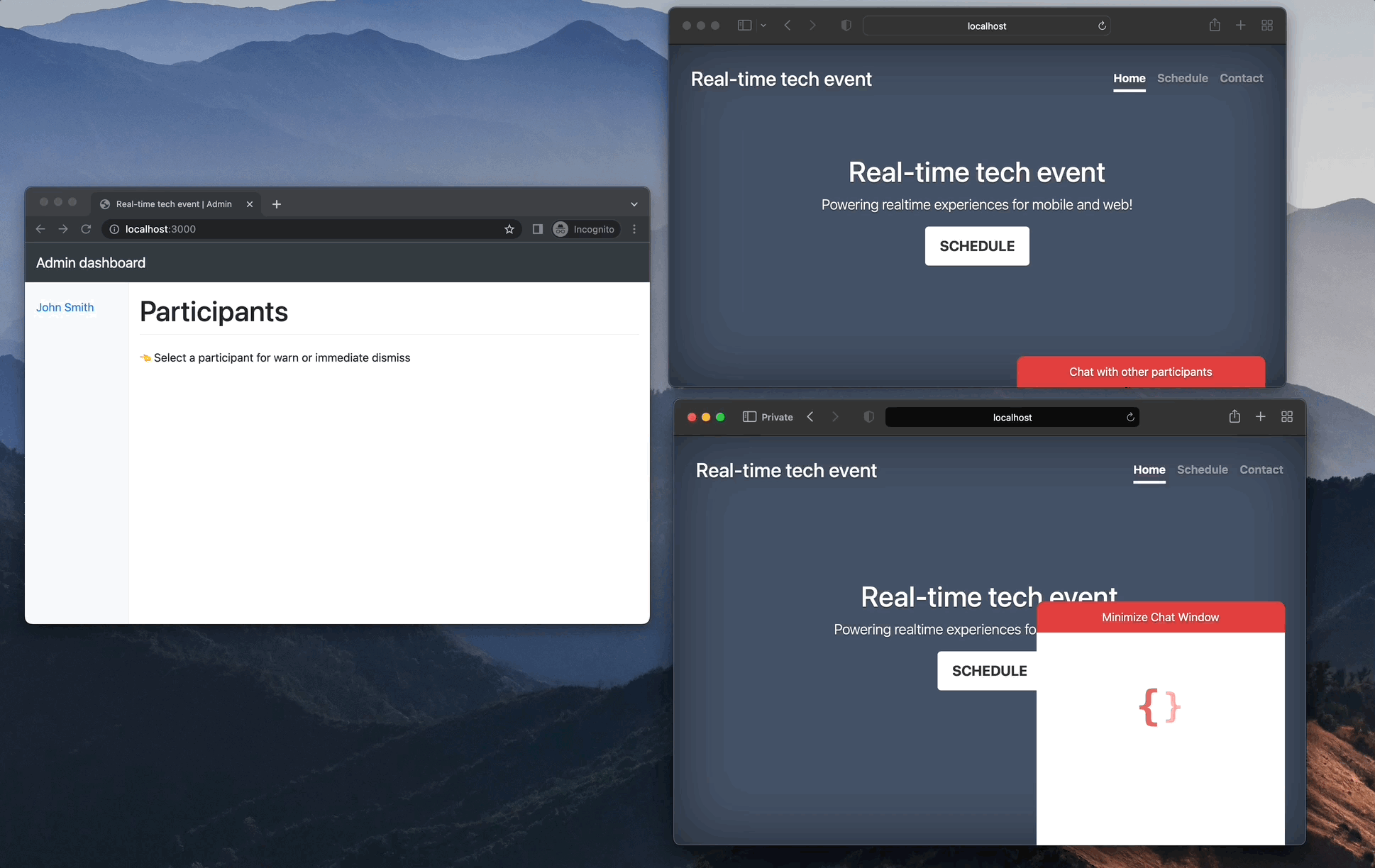Click the bookmark star icon in admin browser

point(508,229)
